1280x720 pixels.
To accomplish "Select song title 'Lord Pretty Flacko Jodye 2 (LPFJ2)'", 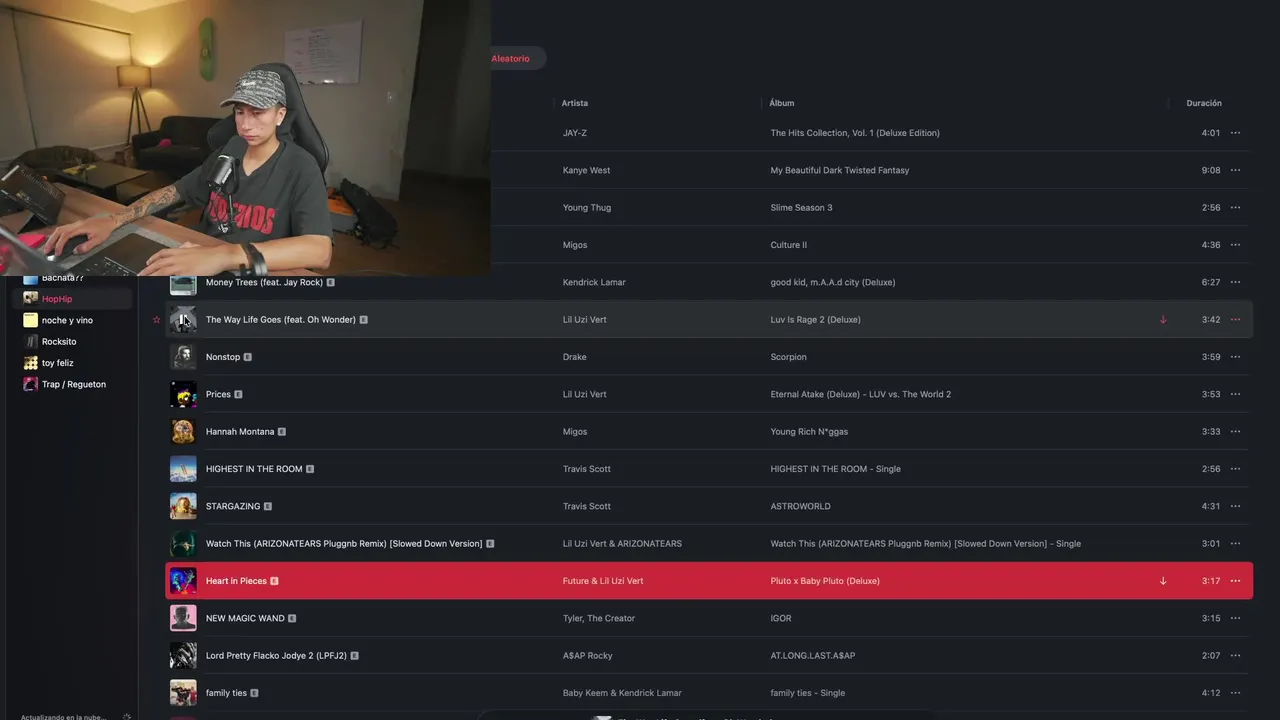I will (276, 656).
